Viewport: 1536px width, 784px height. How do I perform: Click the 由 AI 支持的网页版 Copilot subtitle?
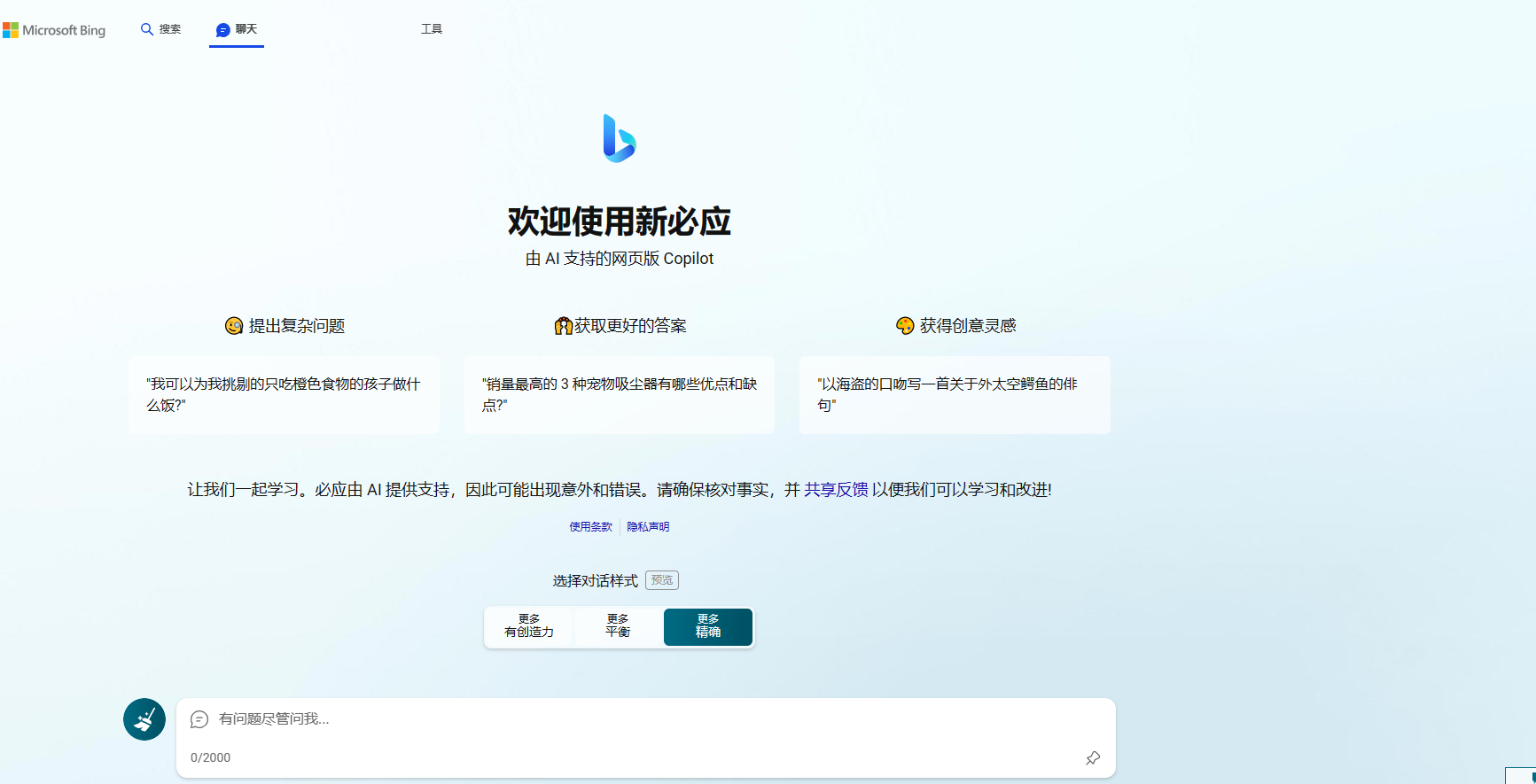click(620, 259)
